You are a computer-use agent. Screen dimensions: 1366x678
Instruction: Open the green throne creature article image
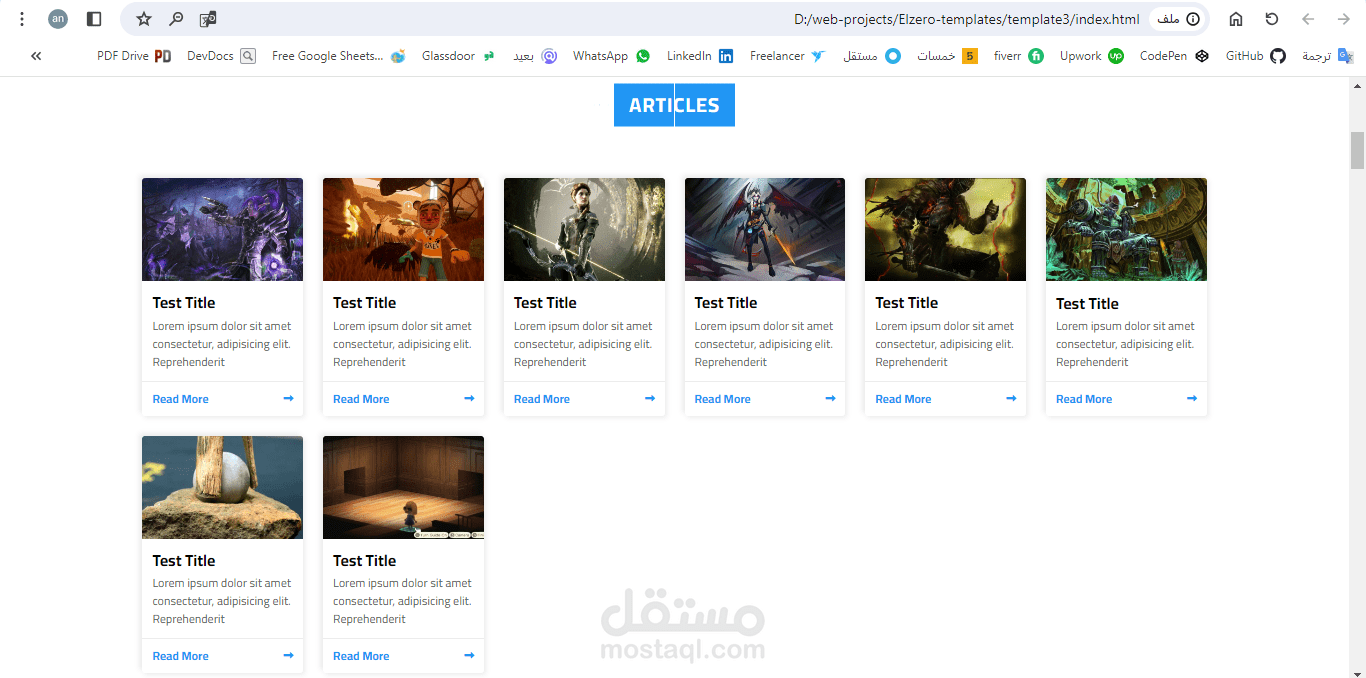click(1126, 230)
